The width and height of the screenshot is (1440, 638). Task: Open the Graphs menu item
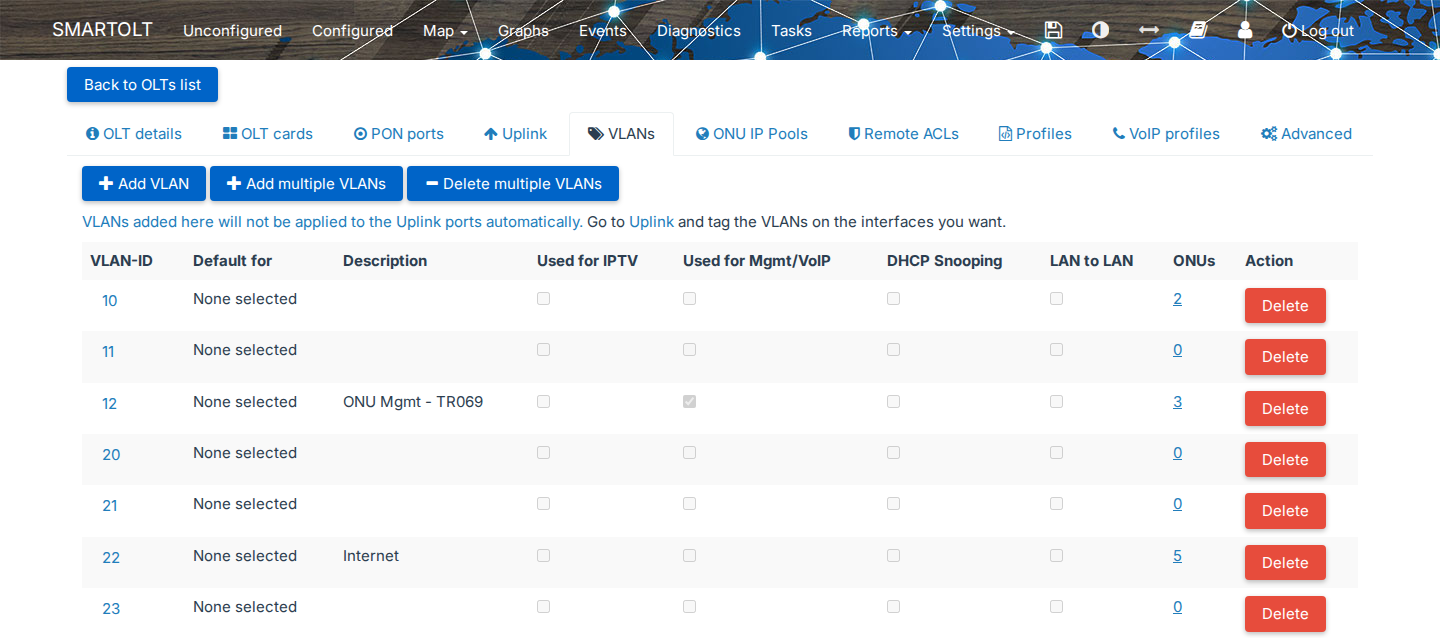click(x=523, y=30)
